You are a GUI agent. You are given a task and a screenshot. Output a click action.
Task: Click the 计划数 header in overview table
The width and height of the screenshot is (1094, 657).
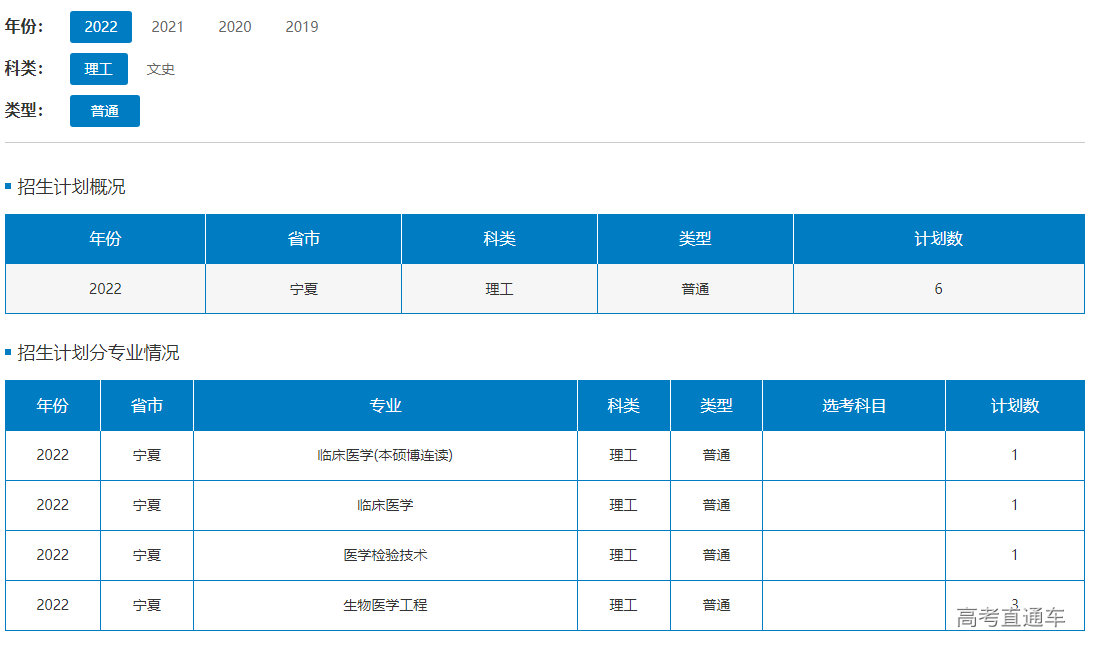[938, 239]
